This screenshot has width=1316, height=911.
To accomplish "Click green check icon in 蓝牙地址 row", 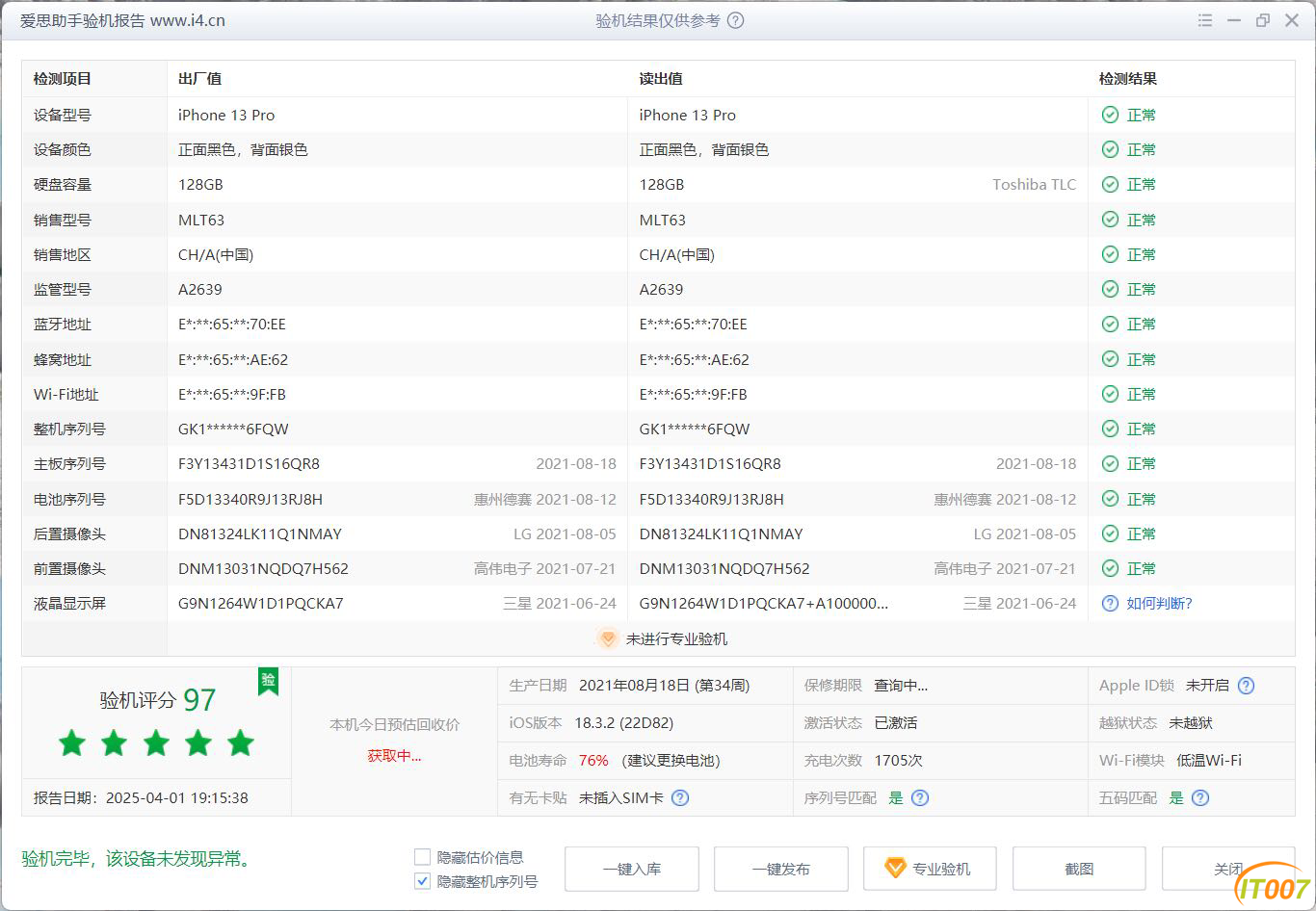I will coord(1110,324).
